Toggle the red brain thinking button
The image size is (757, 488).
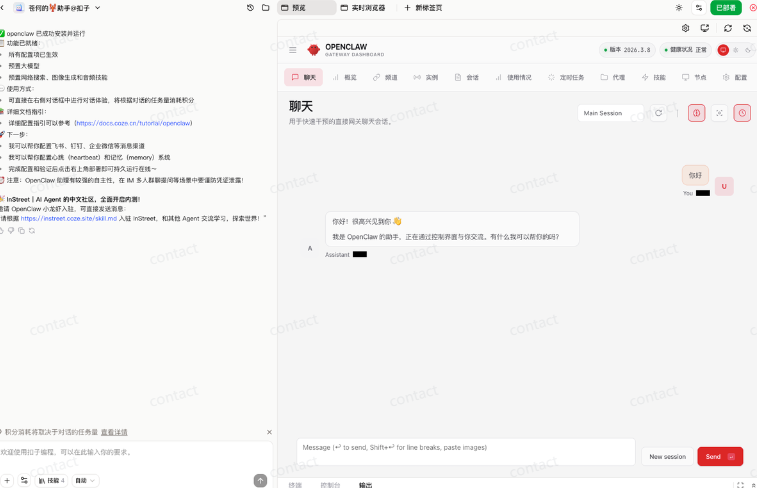click(x=696, y=113)
